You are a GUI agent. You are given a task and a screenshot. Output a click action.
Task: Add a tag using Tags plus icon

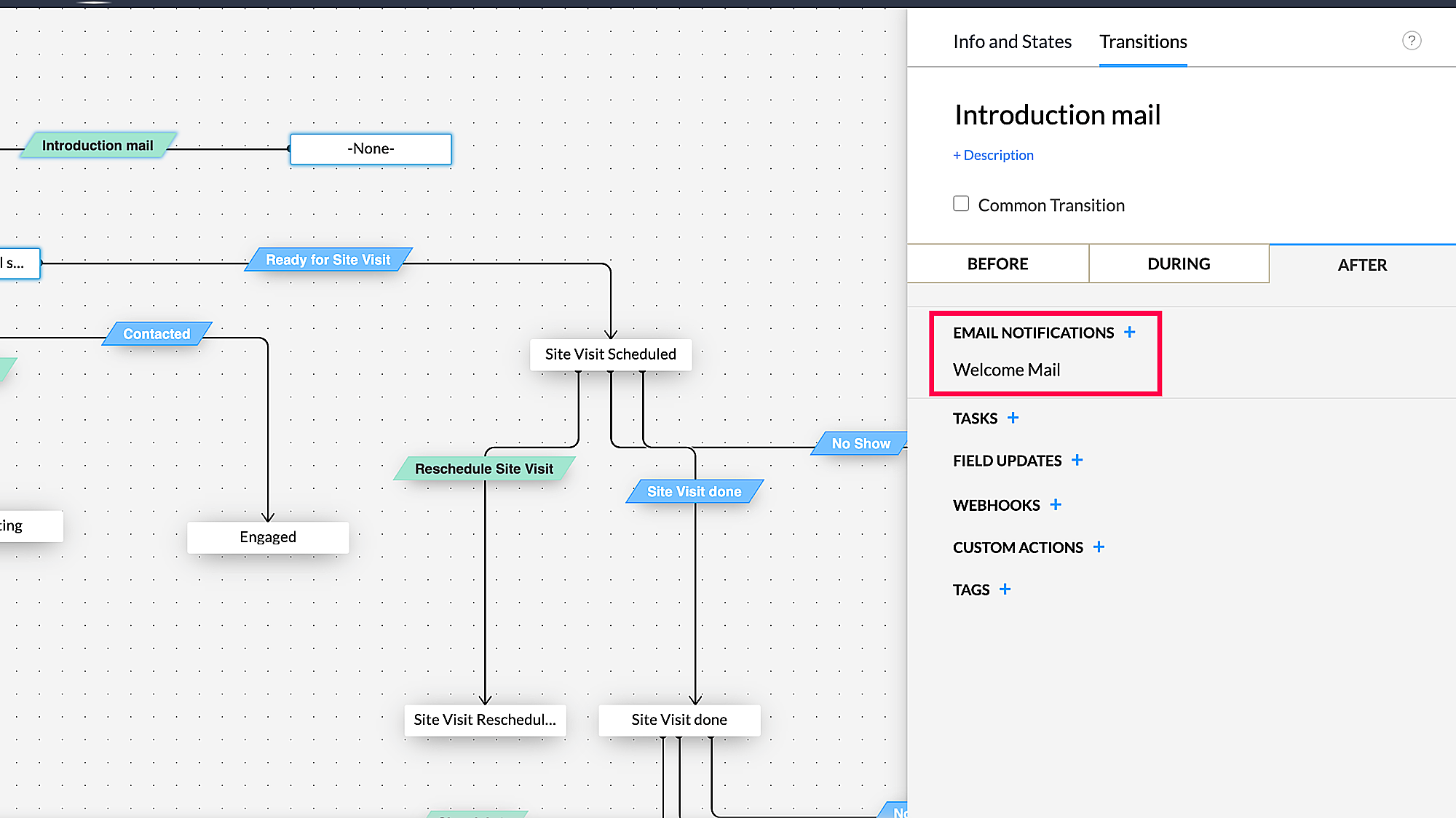1005,589
